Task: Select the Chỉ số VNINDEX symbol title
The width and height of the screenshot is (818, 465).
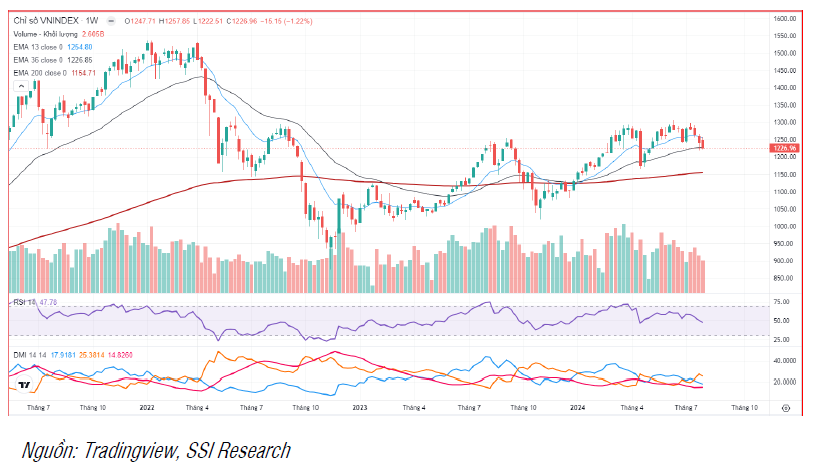Action: tap(46, 21)
